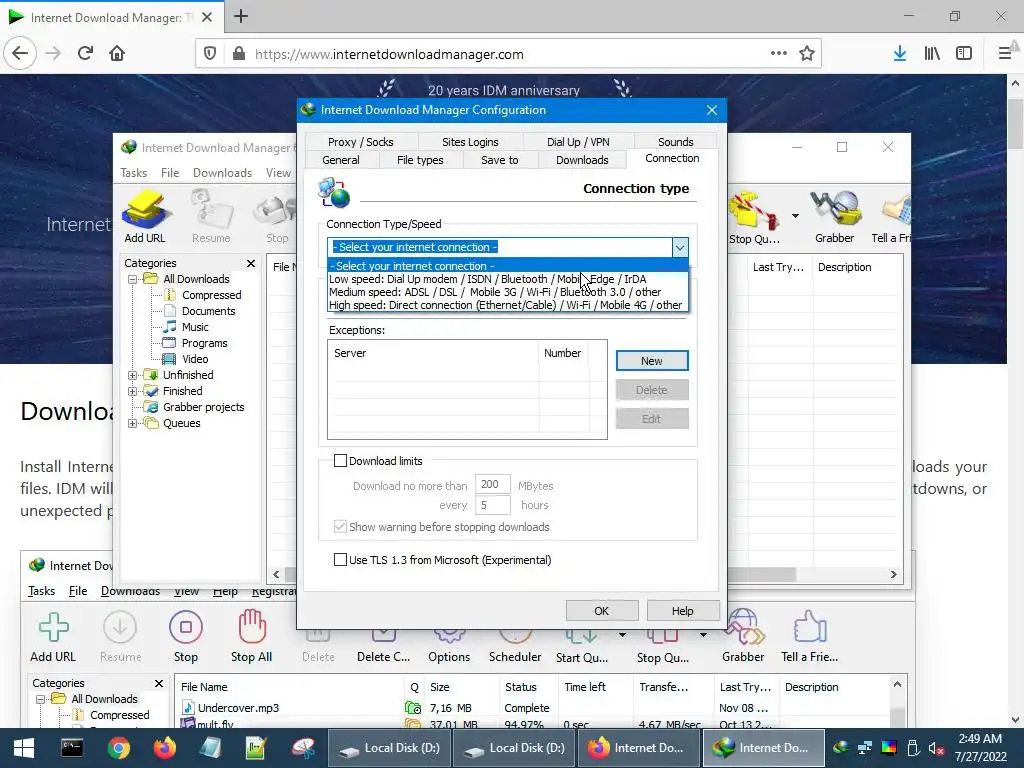Image resolution: width=1024 pixels, height=768 pixels.
Task: Bookmark this page with star icon
Action: point(807,54)
